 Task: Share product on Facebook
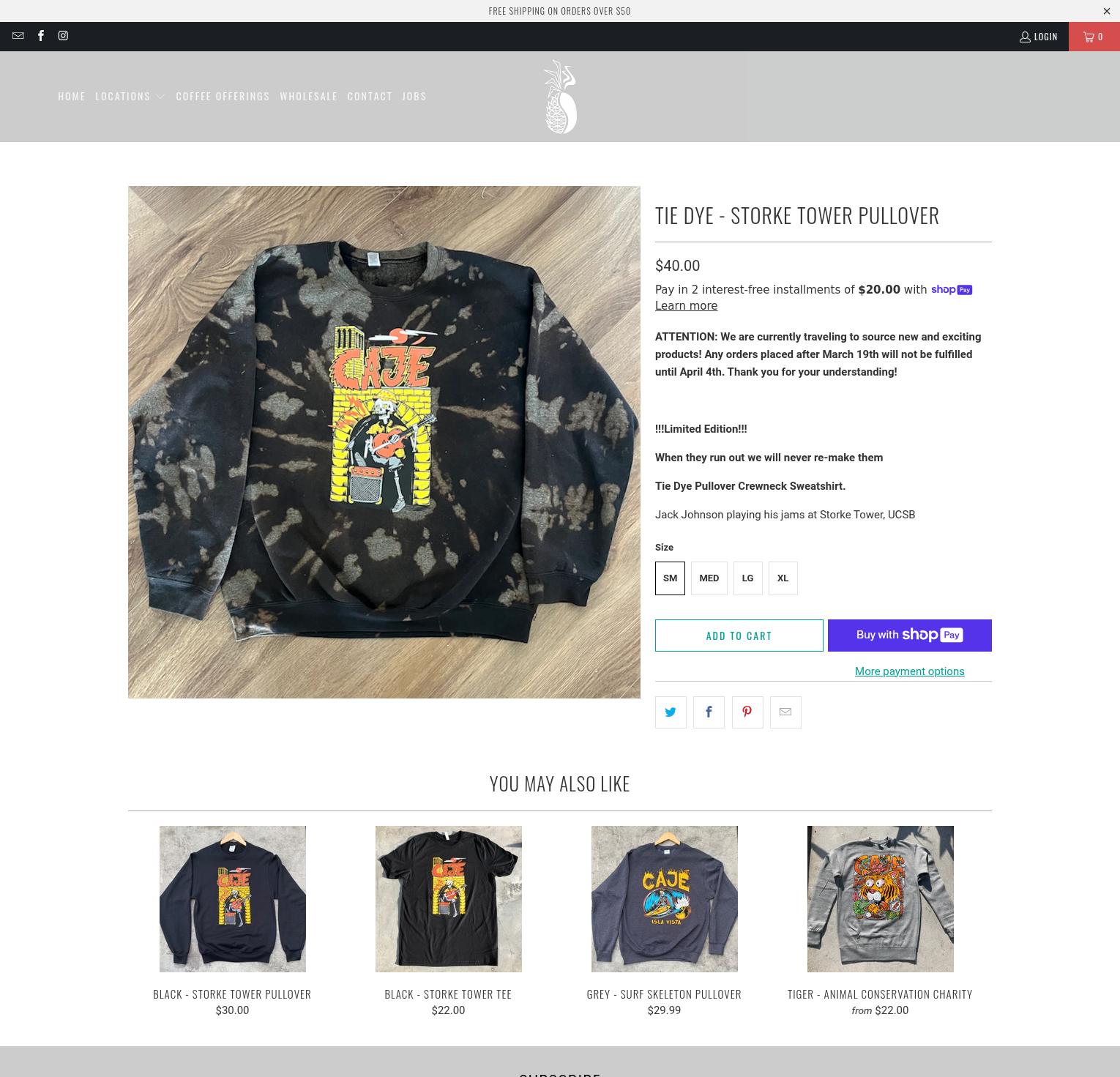point(709,712)
